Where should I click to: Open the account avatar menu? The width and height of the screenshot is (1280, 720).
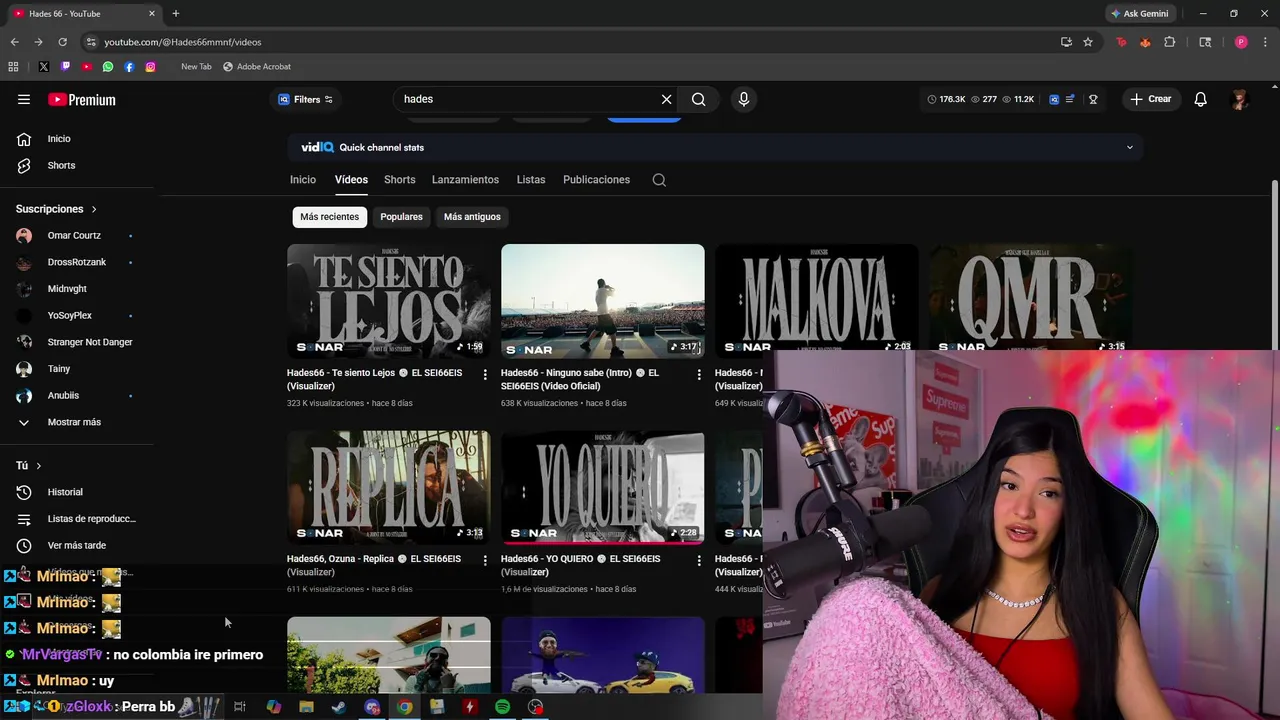[1240, 99]
